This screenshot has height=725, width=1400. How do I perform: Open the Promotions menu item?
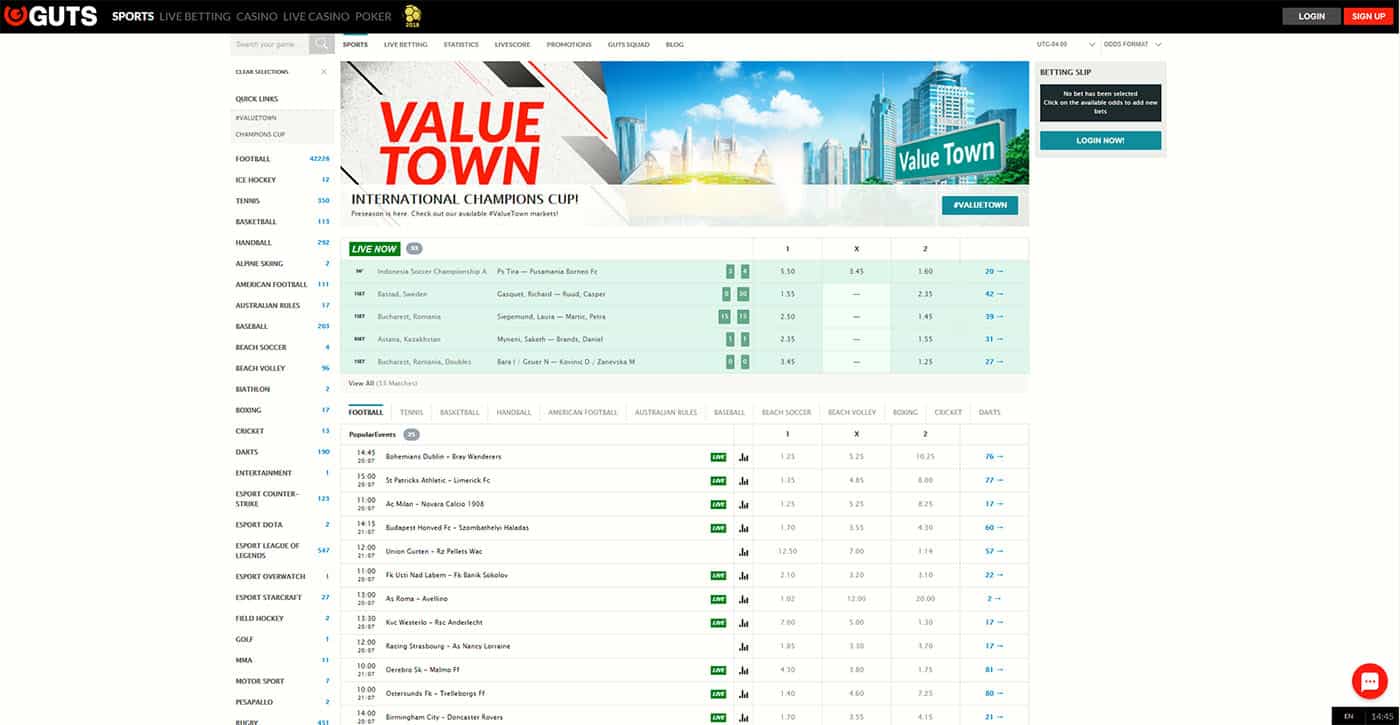tap(569, 45)
